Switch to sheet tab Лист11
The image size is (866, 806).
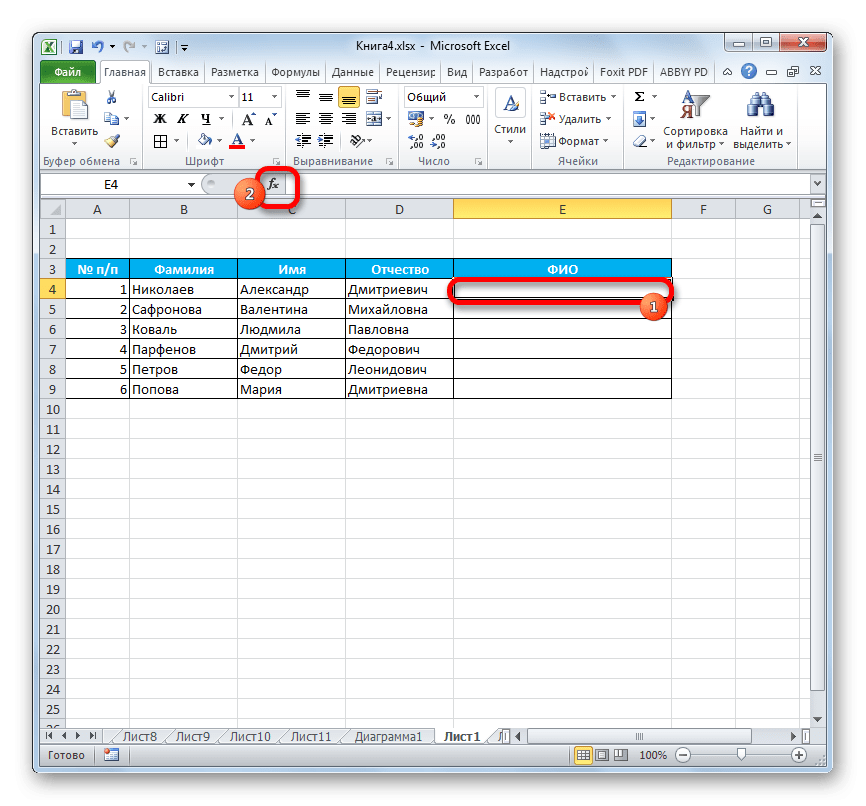(x=310, y=736)
